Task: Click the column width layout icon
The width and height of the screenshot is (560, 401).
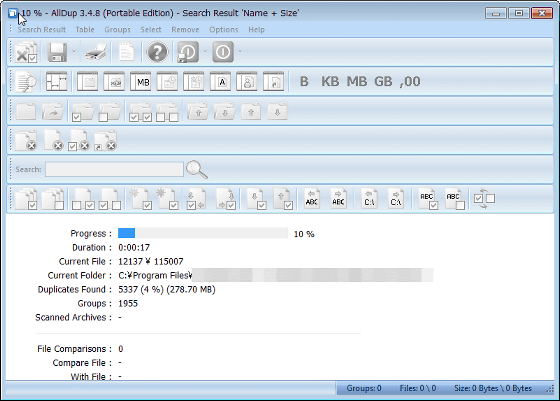Action: tap(56, 82)
